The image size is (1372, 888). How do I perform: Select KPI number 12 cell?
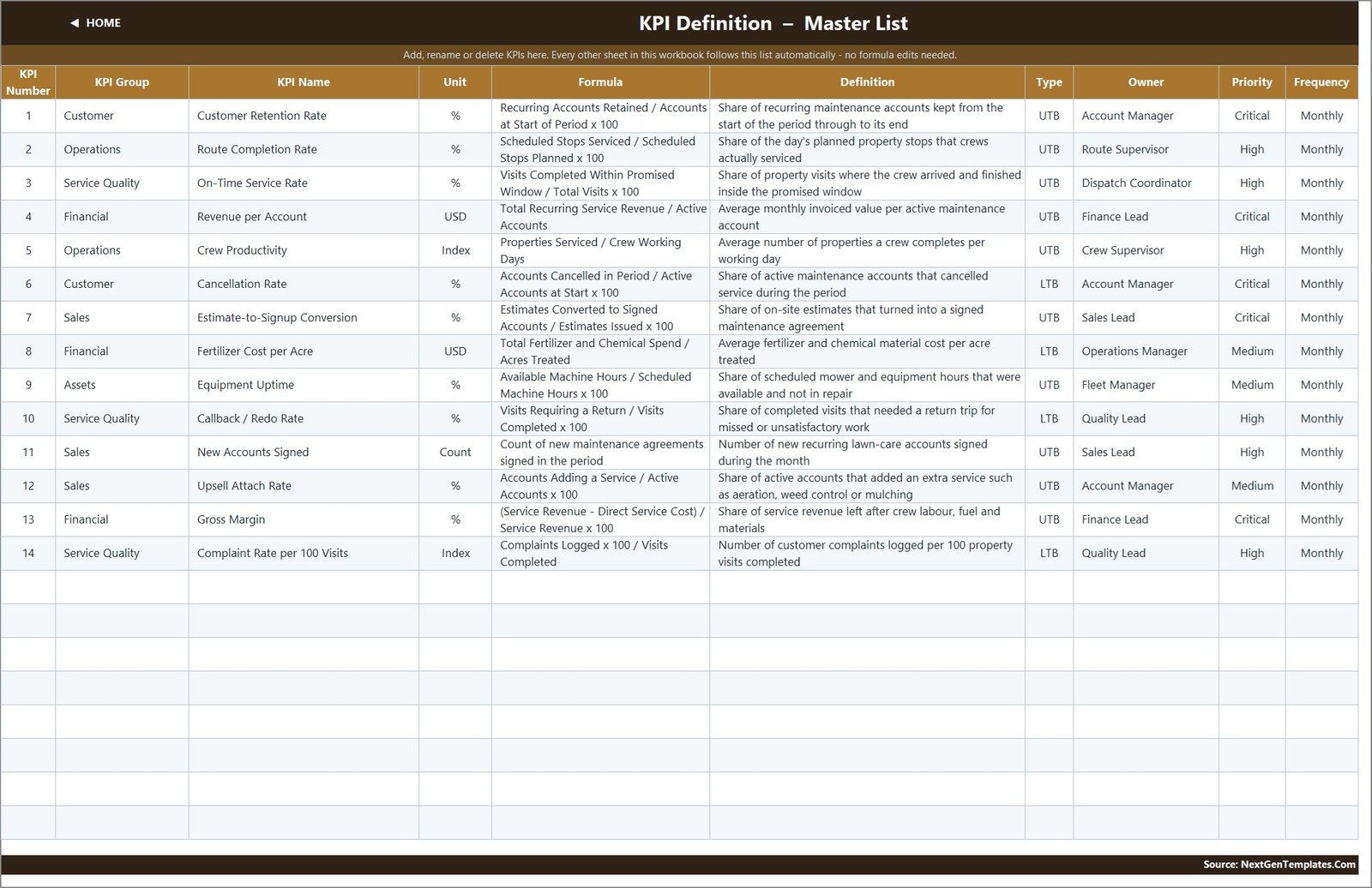[28, 486]
